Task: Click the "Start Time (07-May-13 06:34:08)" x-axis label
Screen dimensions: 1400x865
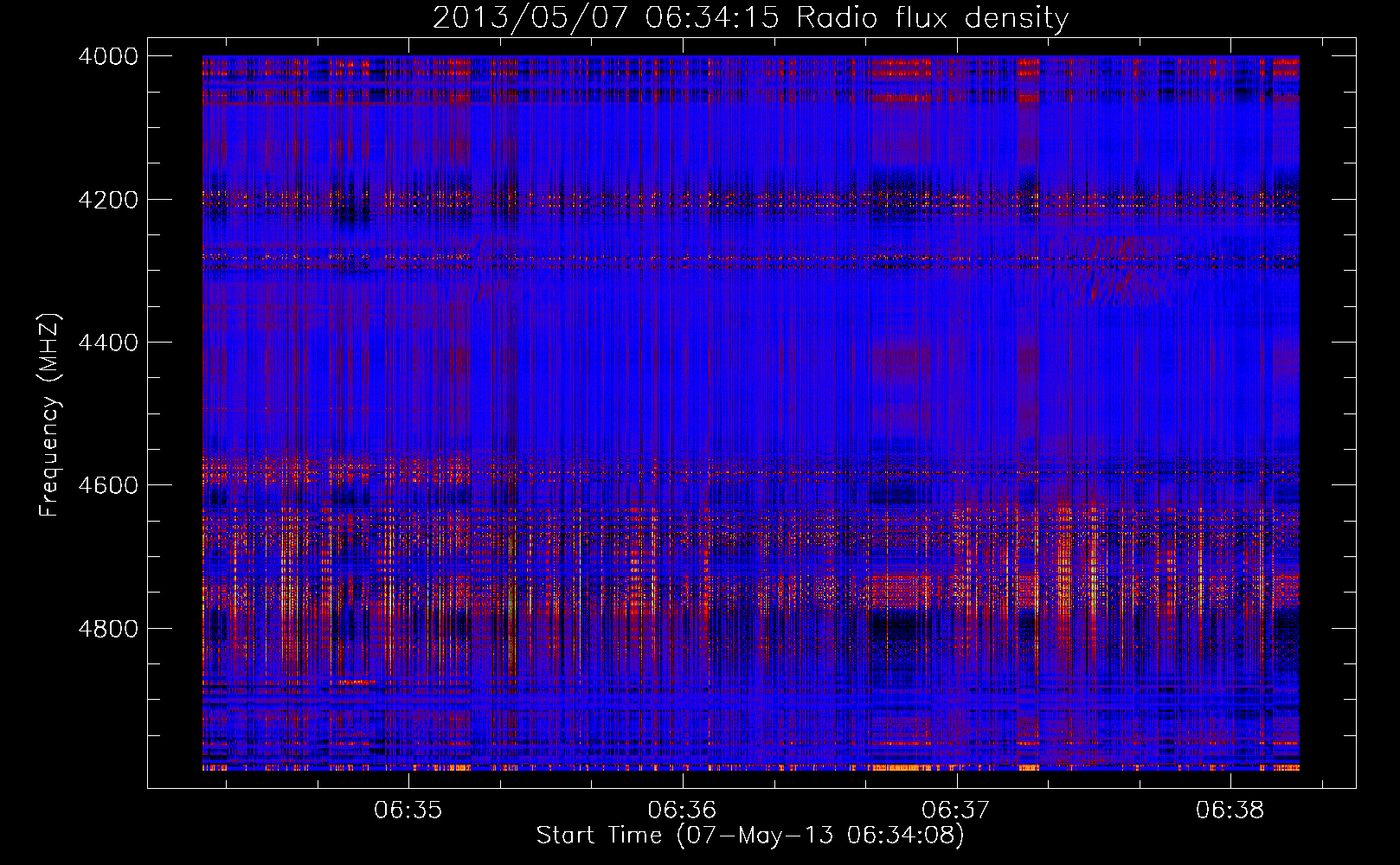Action: click(x=750, y=836)
